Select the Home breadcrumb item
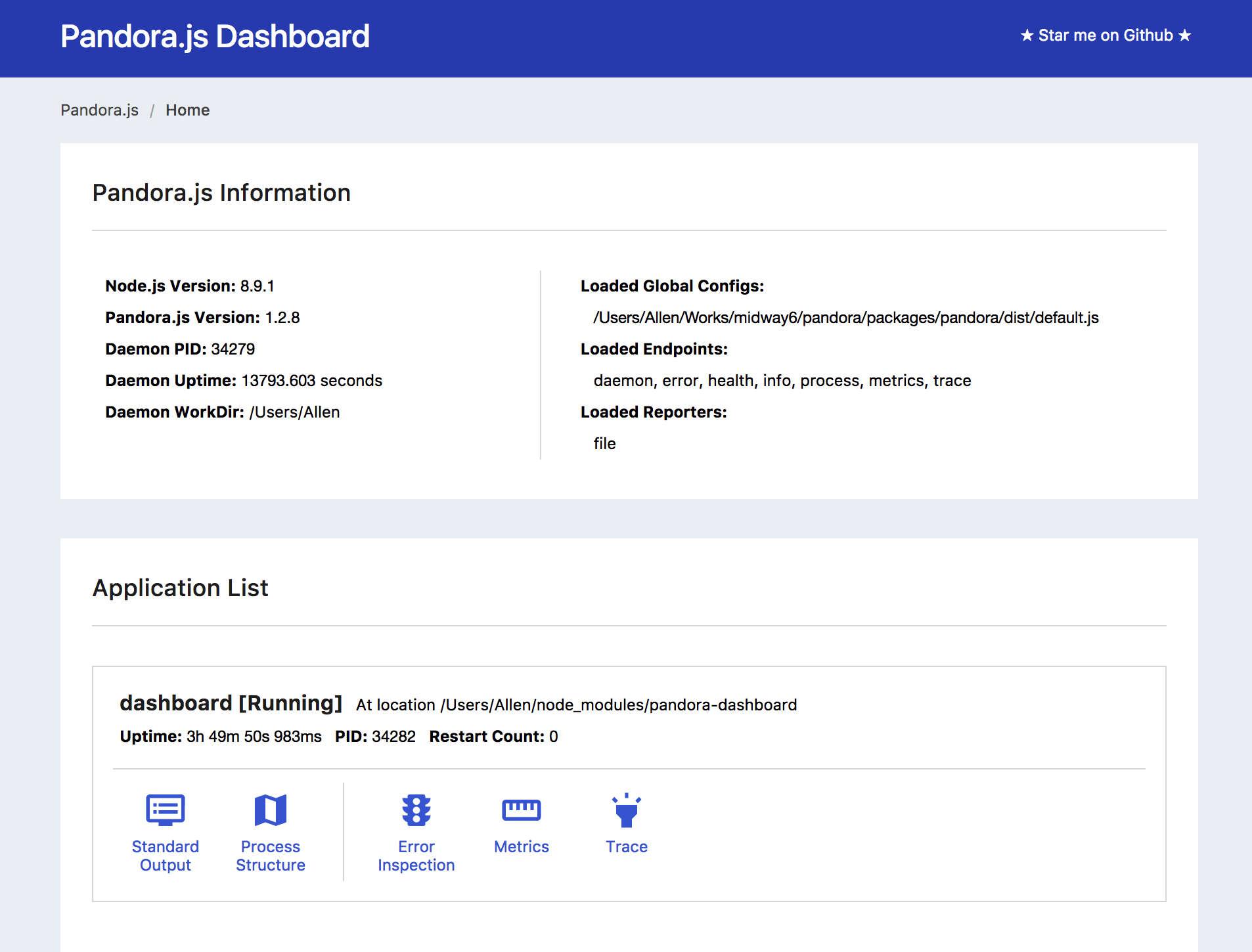 pos(188,110)
